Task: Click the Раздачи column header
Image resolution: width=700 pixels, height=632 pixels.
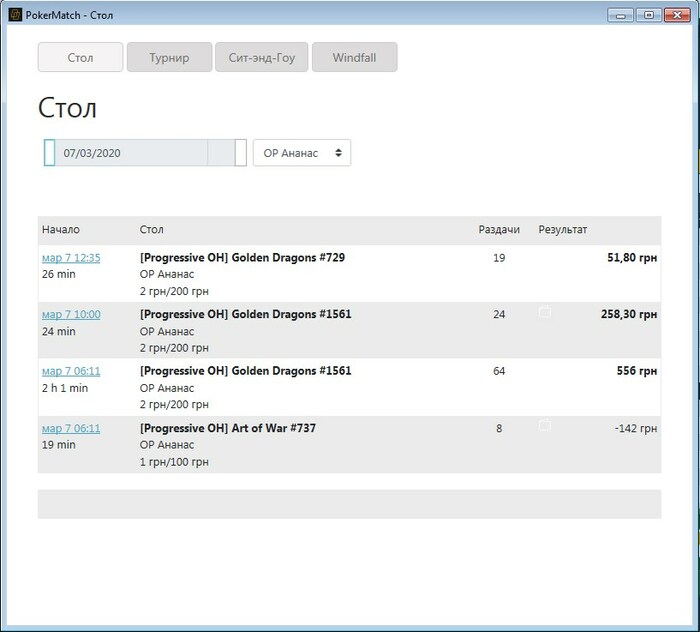Action: 499,229
